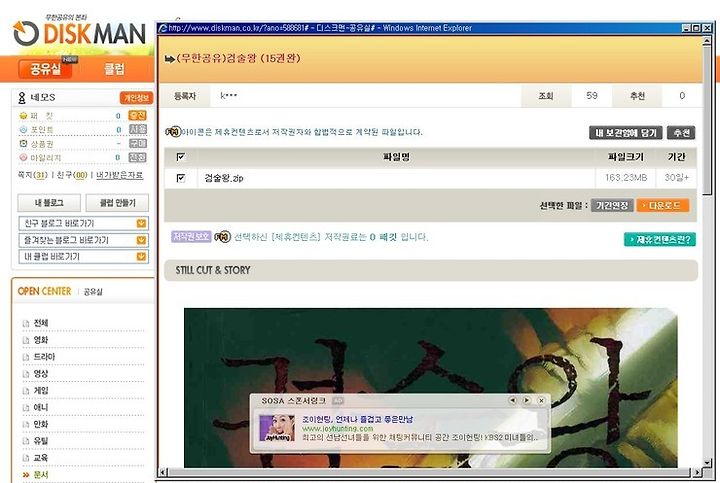720x483 pixels.
Task: Click the page icon next to 영화
Action: 26,340
